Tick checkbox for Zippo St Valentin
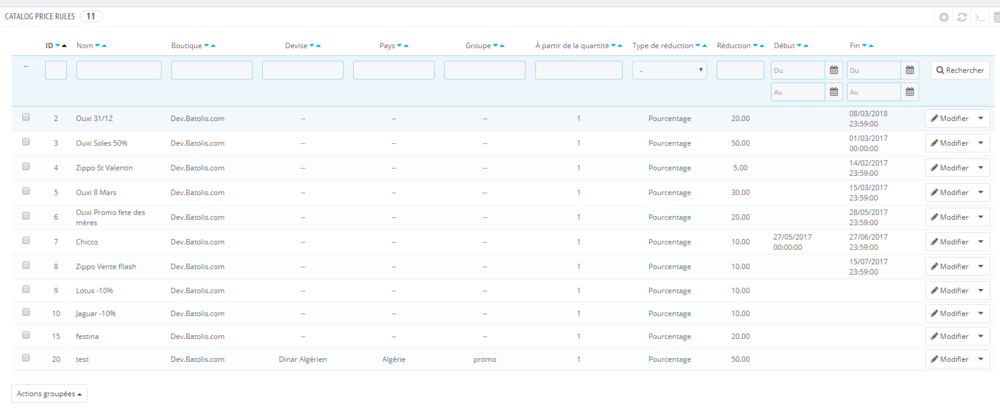 coord(26,166)
